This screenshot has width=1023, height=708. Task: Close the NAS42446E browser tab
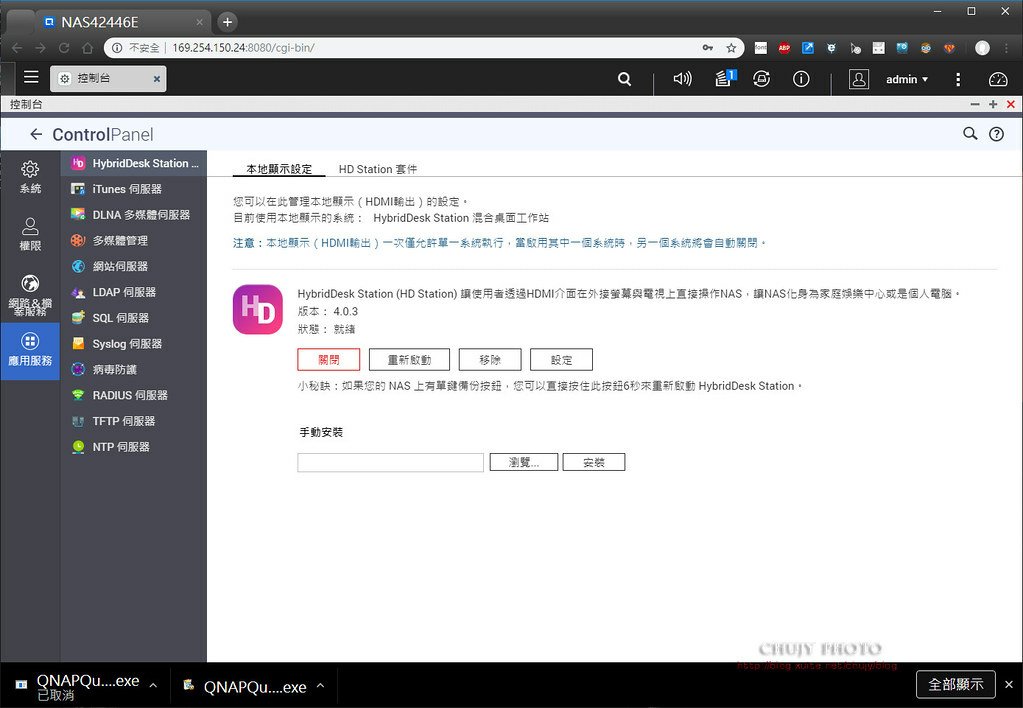[x=199, y=22]
